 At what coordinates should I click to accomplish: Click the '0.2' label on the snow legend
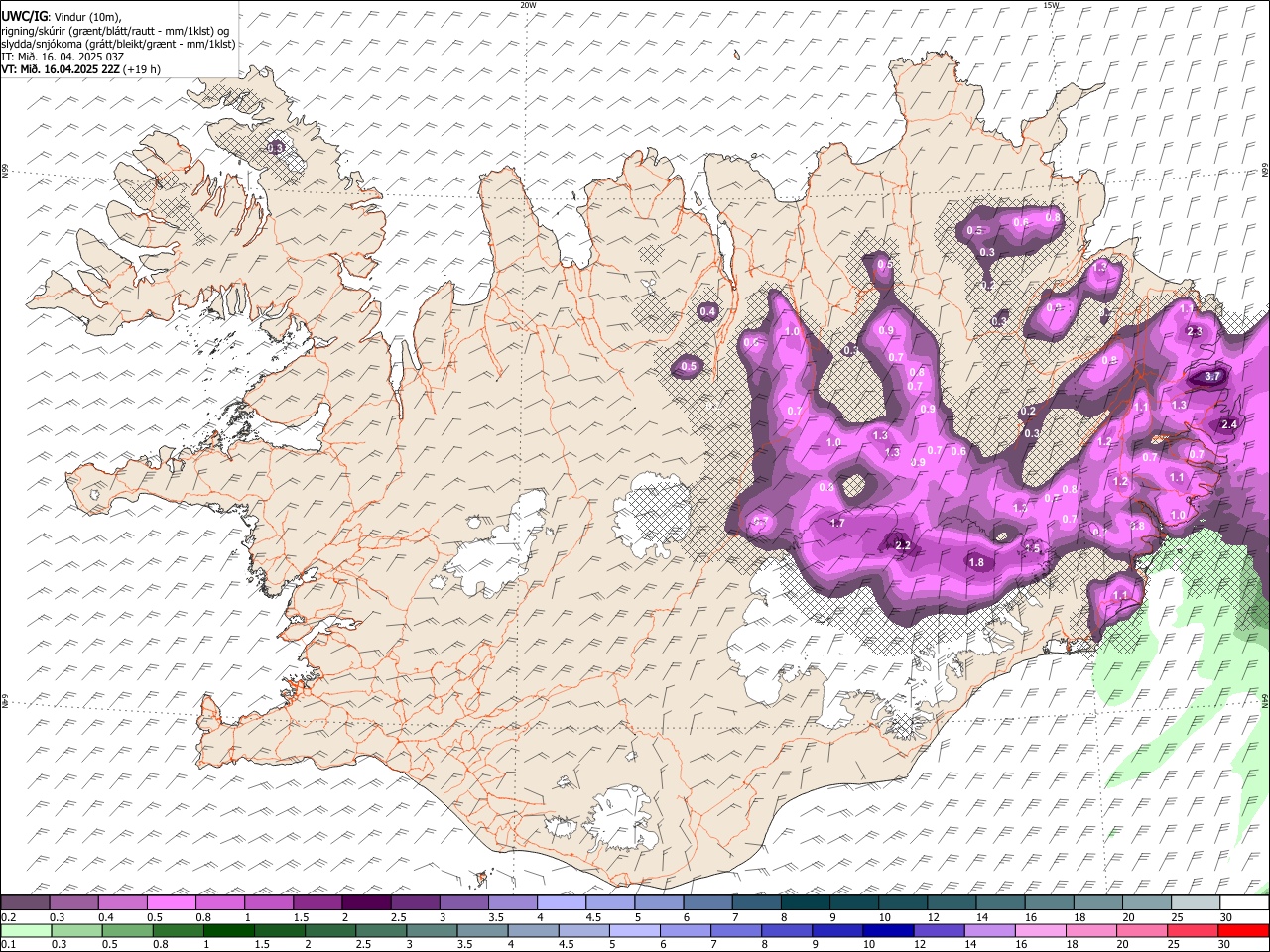point(8,917)
